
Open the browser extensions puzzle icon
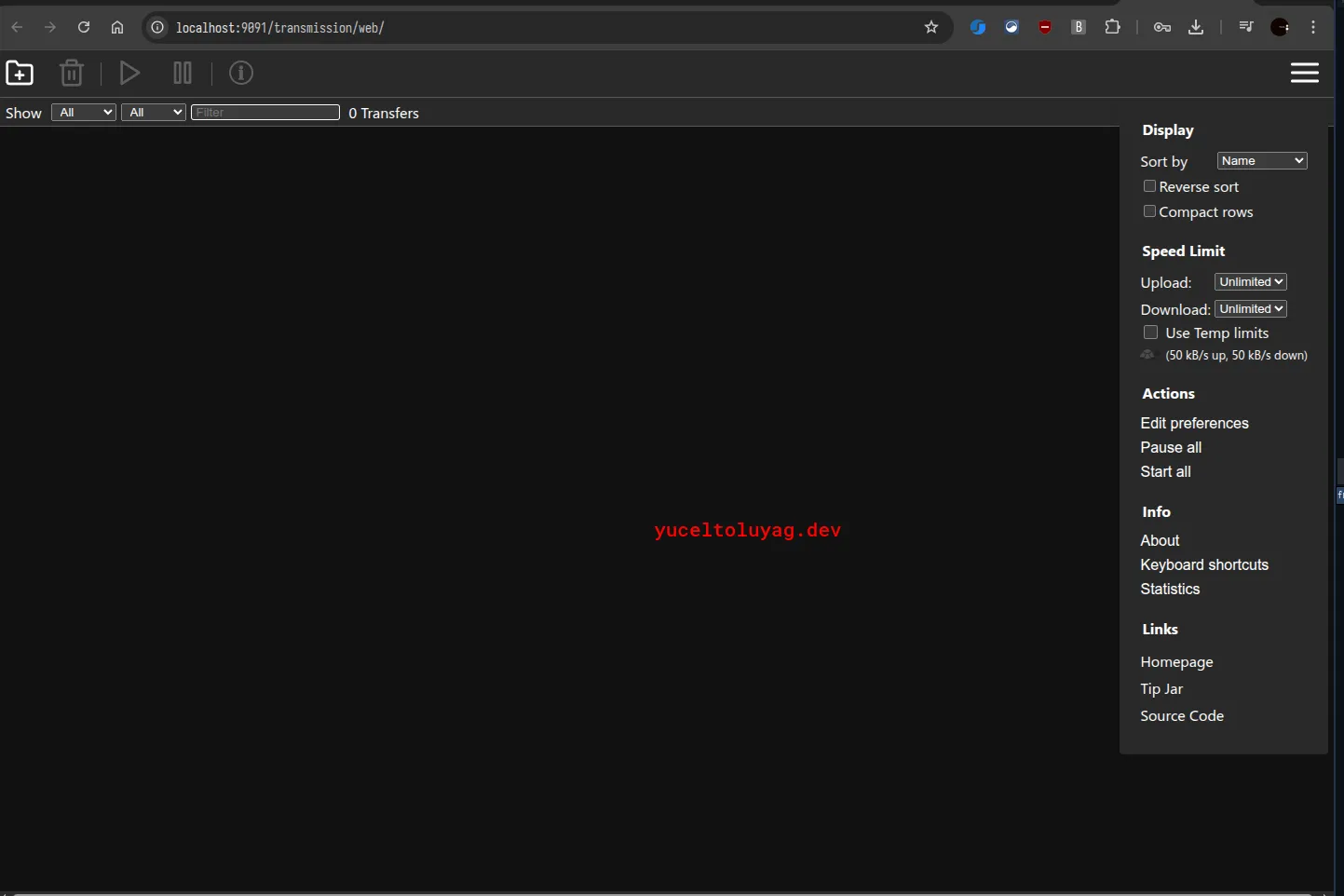[x=1112, y=27]
